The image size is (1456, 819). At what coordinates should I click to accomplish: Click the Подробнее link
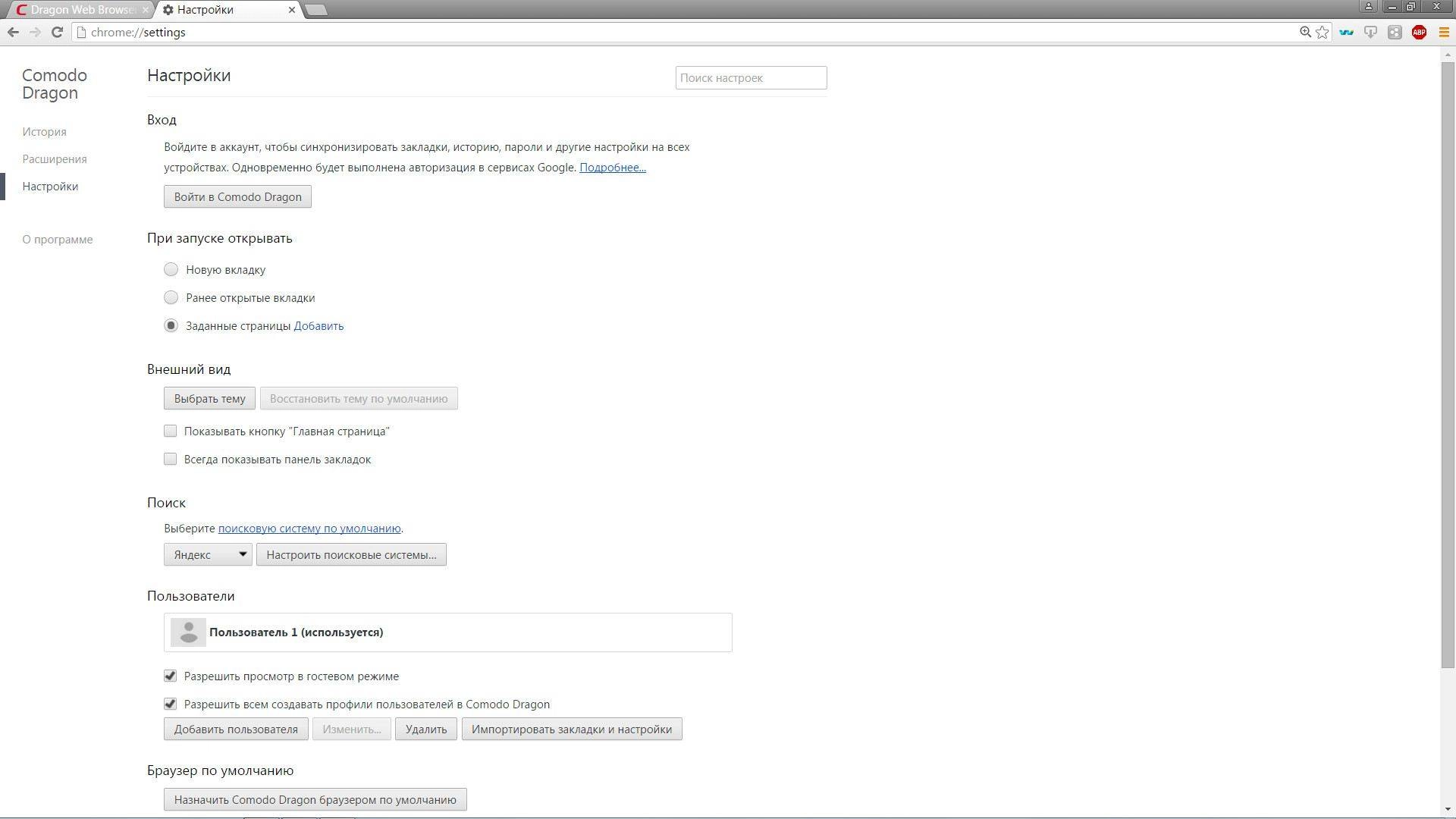point(613,168)
